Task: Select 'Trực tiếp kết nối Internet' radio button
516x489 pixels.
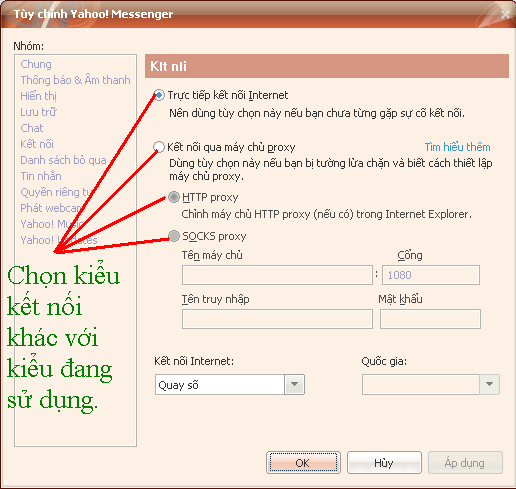Action: [159, 95]
